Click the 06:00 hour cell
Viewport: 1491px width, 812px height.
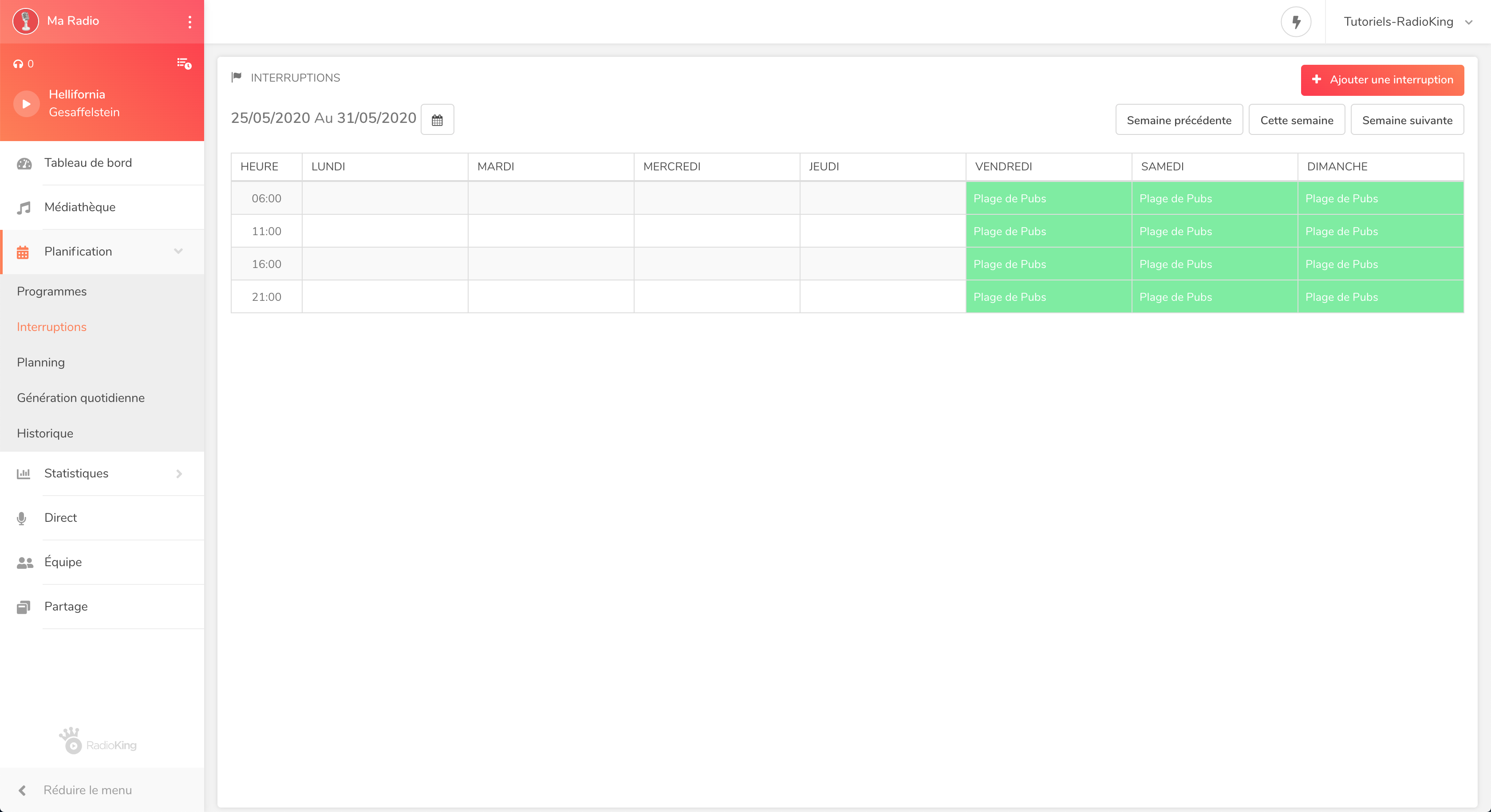(x=266, y=198)
